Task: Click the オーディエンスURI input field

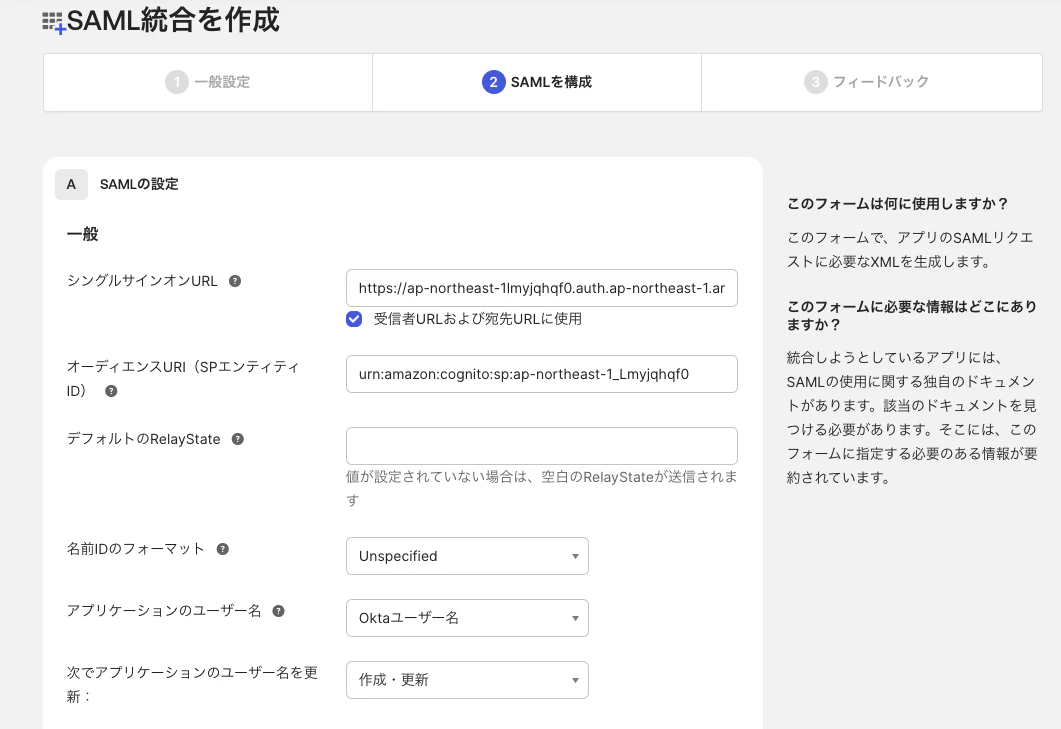Action: (542, 374)
